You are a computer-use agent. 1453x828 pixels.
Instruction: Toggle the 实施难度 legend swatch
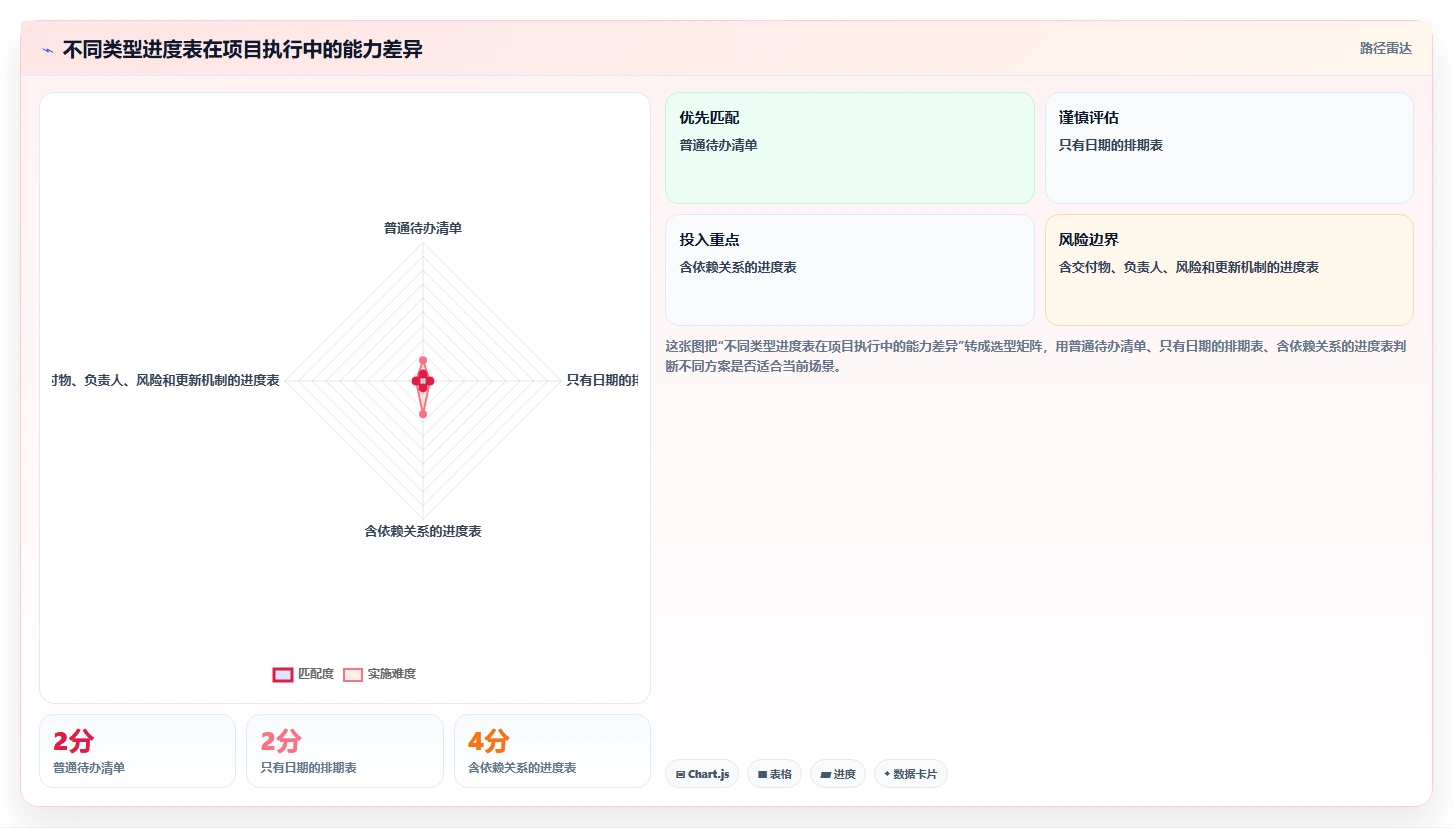352,674
